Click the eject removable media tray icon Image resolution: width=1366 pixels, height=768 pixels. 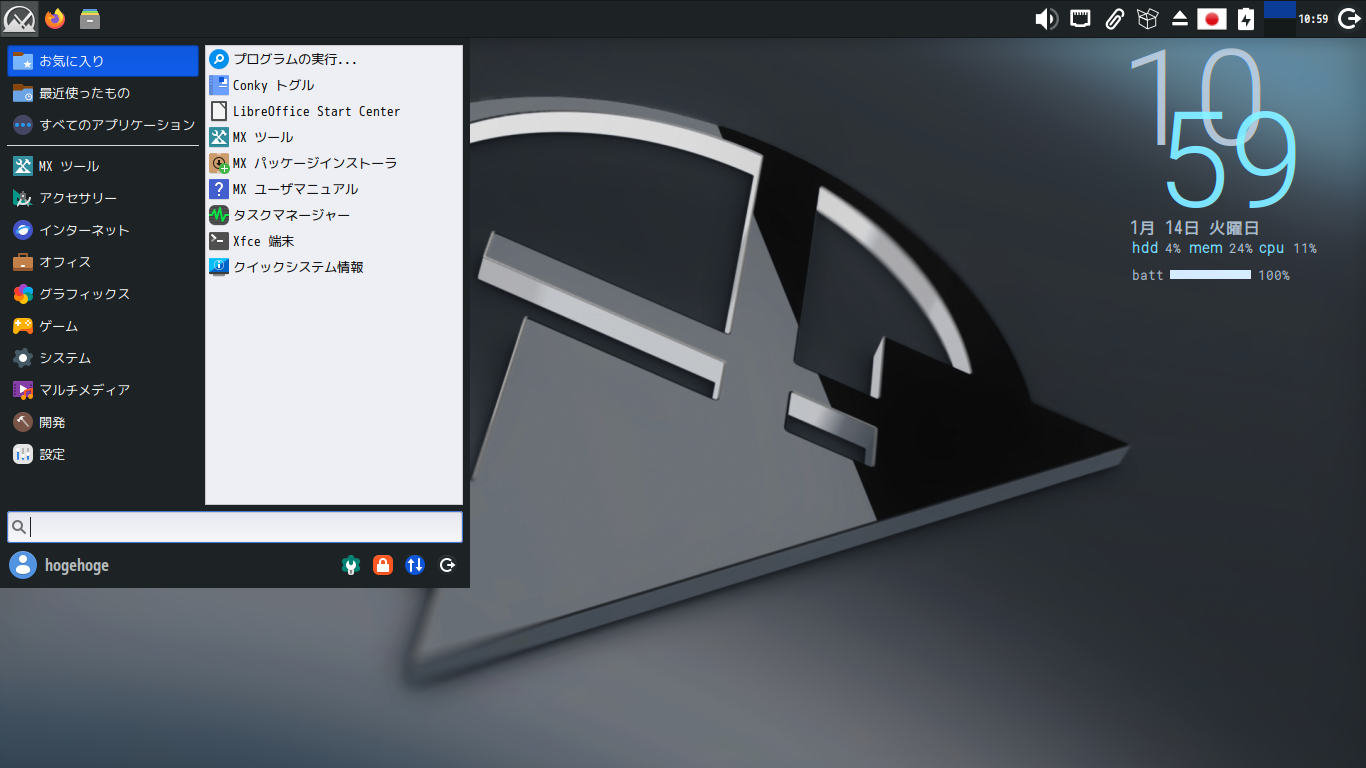click(1179, 18)
